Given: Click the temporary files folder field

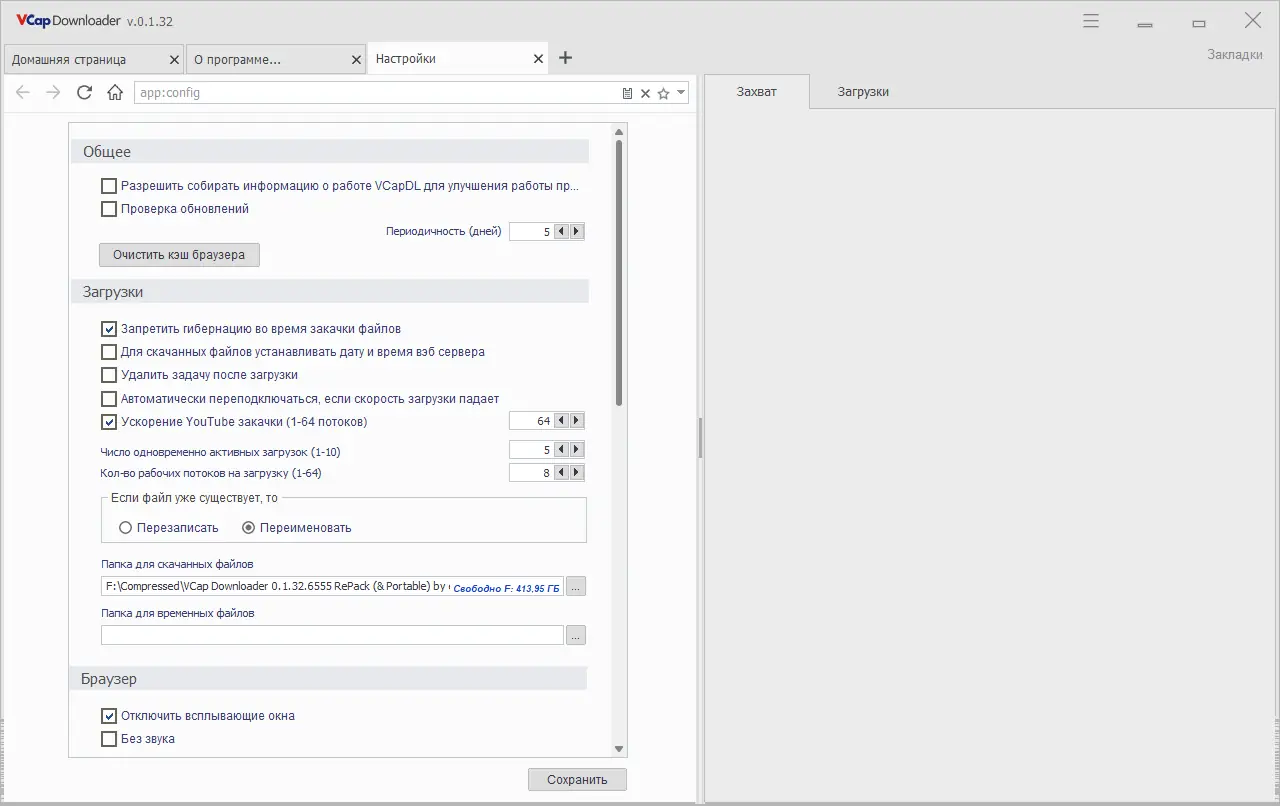Looking at the screenshot, I should [x=332, y=635].
